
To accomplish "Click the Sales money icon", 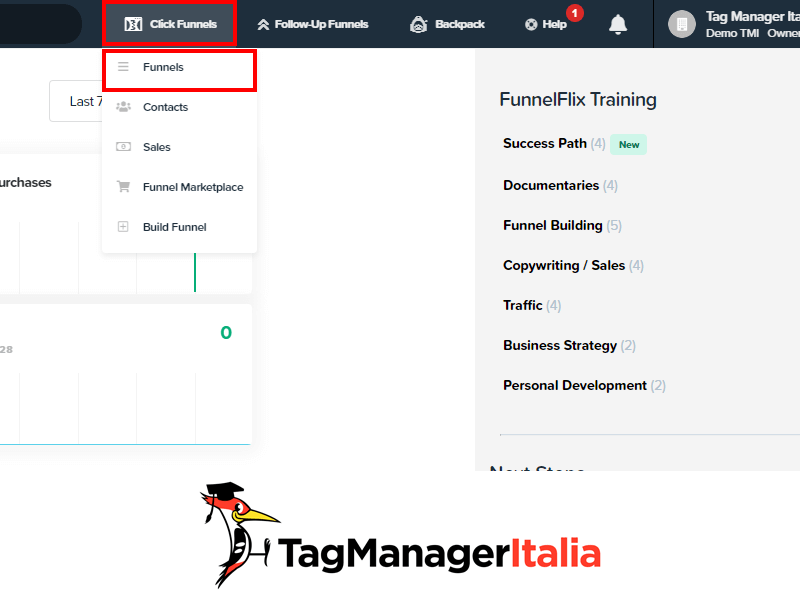I will pos(123,147).
